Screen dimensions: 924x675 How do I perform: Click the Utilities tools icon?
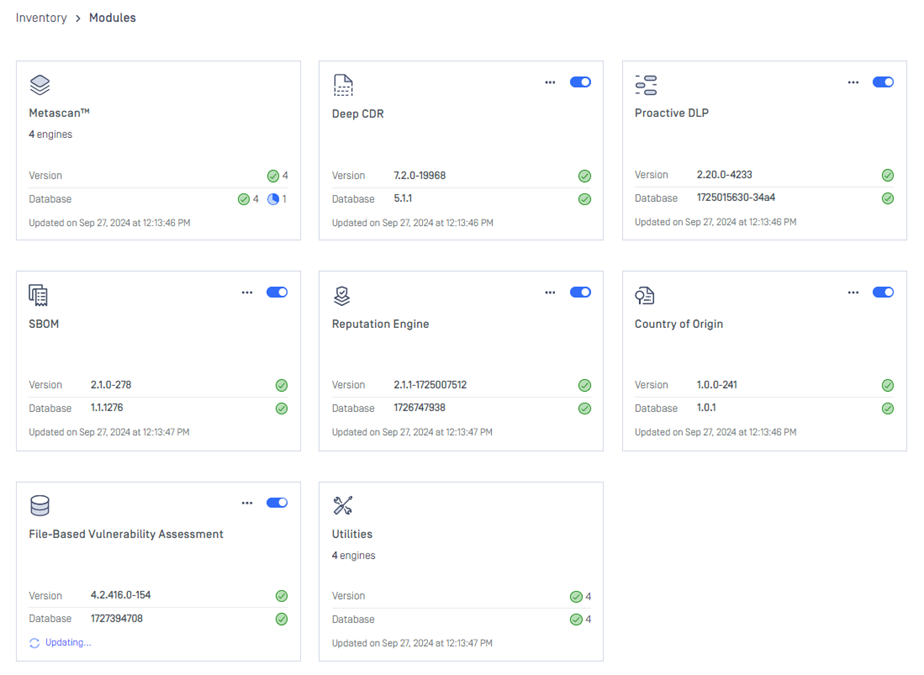(x=342, y=505)
